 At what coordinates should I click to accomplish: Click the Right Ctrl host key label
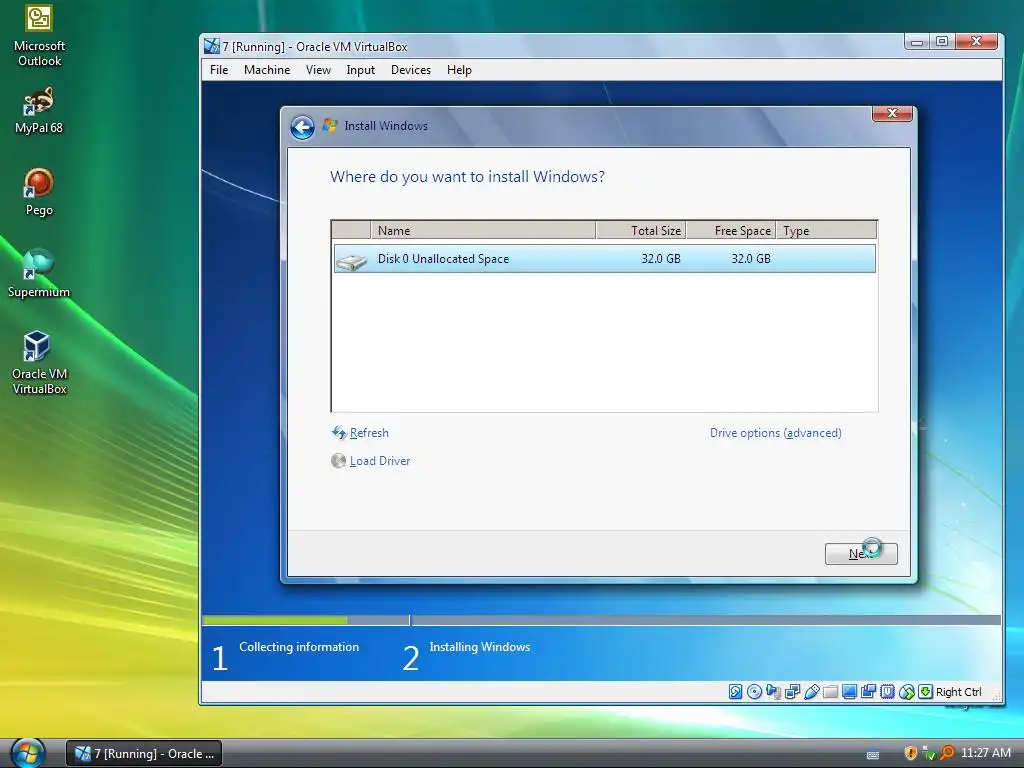[959, 692]
